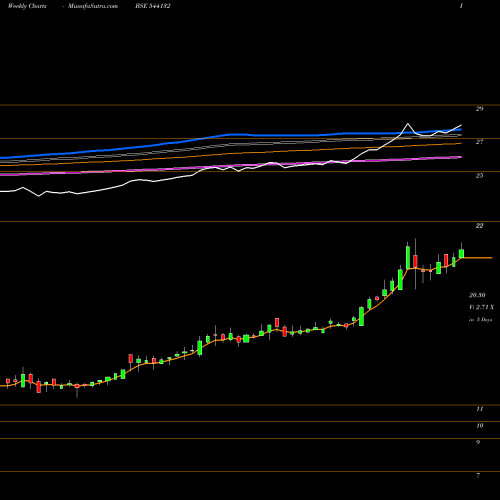This screenshot has height=500, width=500.
Task: Click the price axis label '27'
Action: 479,142
